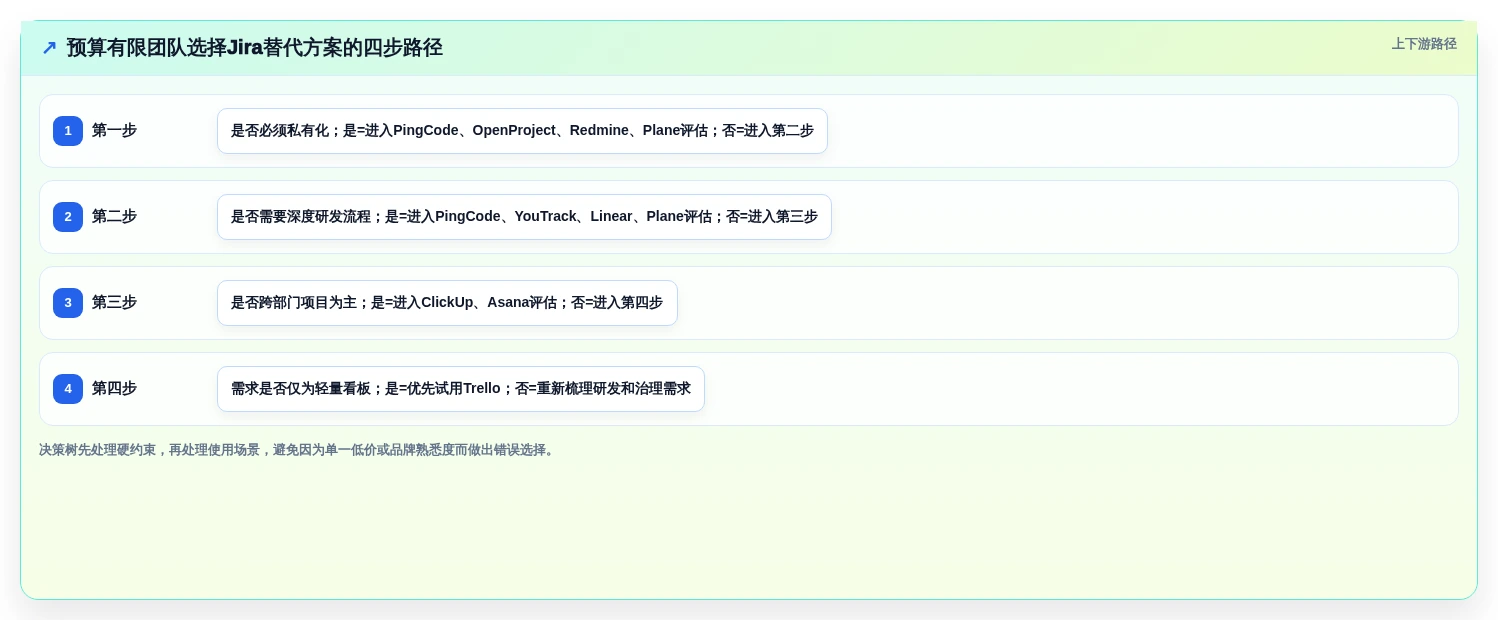
Task: Click the box asking 是否需要深度研发流程
Action: 524,217
